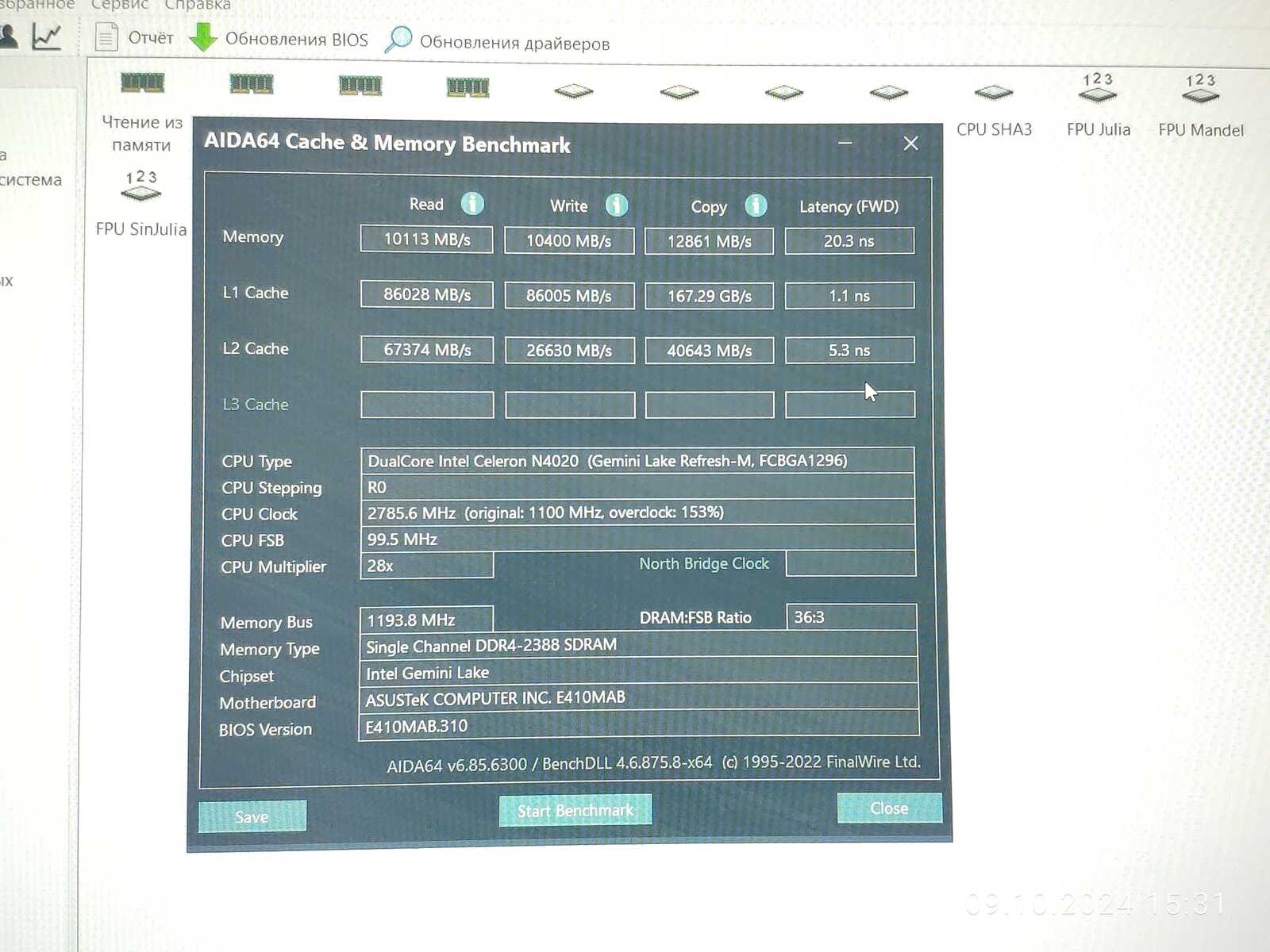
Task: Open the line graph toolbar icon
Action: 47,36
